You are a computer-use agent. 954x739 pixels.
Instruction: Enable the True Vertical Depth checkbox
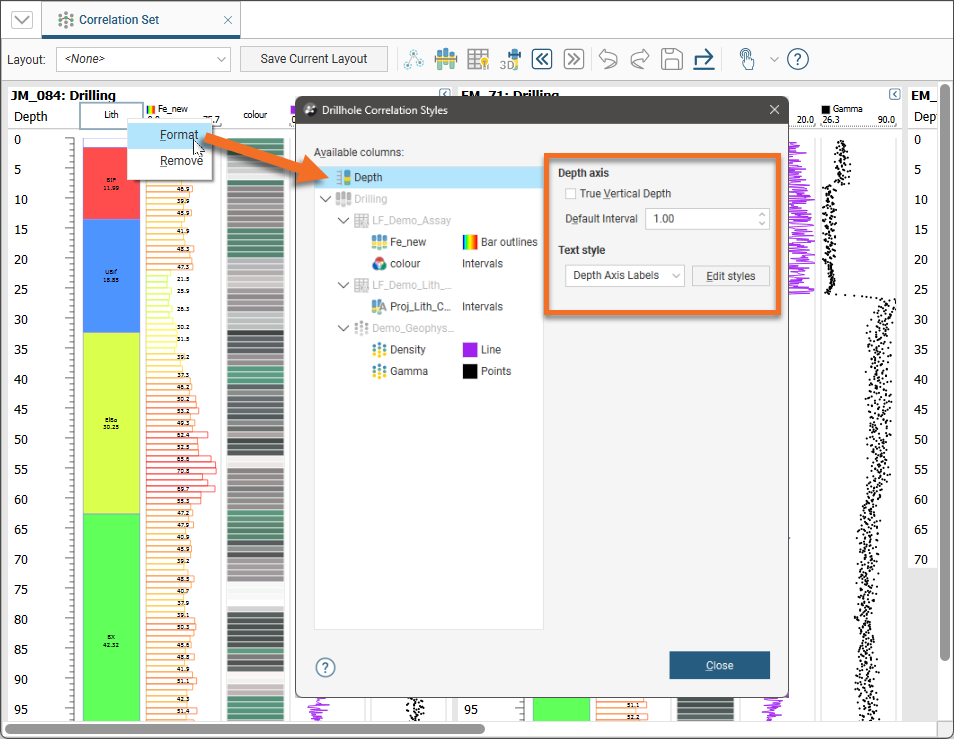tap(570, 194)
